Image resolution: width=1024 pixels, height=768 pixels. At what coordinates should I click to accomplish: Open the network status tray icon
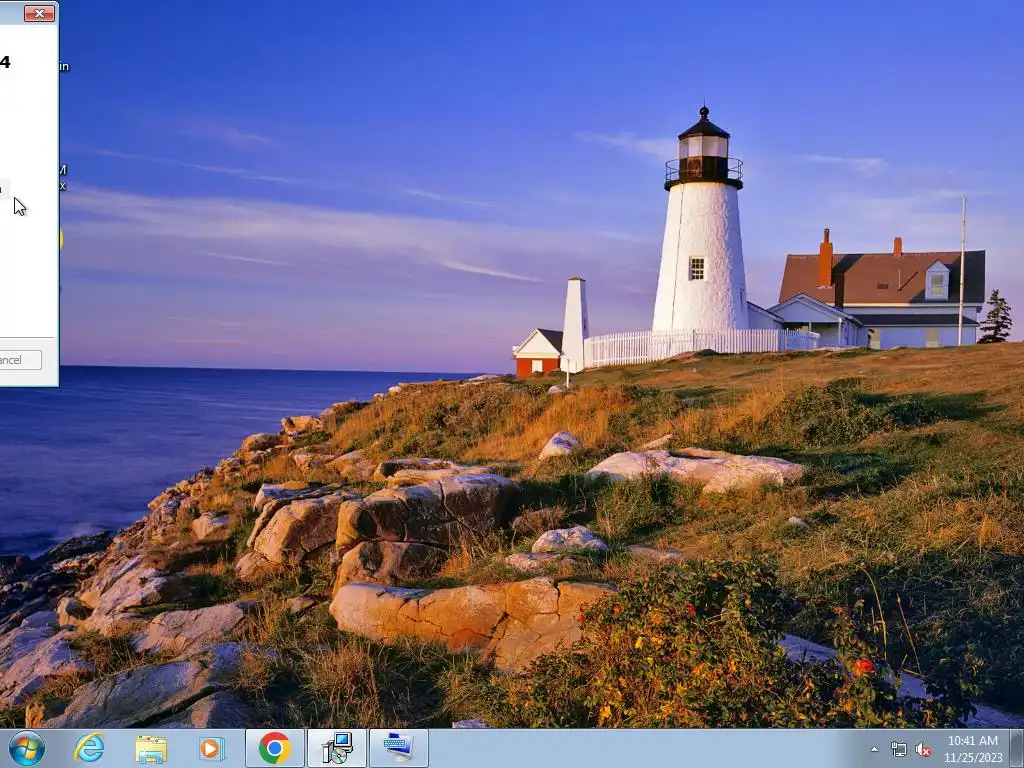(899, 749)
